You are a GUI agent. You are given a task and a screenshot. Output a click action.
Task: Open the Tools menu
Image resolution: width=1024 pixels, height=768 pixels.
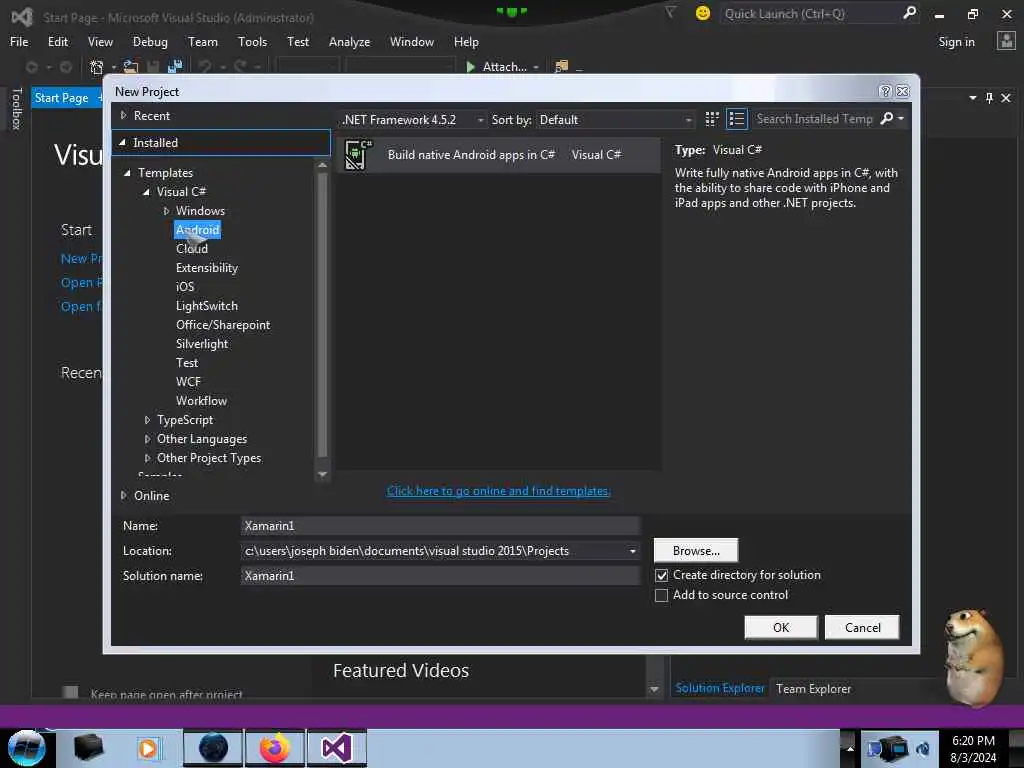click(x=252, y=42)
